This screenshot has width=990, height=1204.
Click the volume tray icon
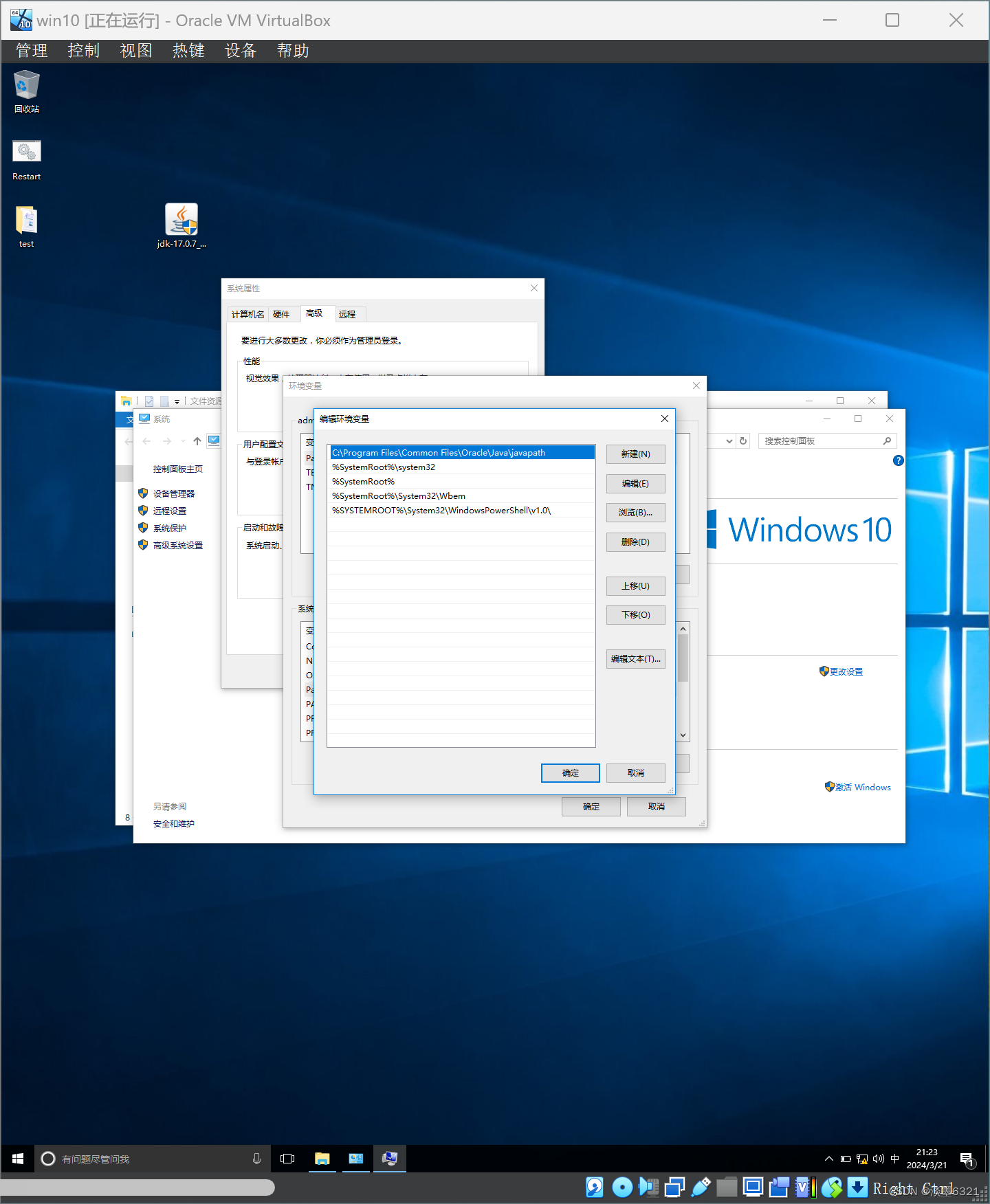(879, 1159)
